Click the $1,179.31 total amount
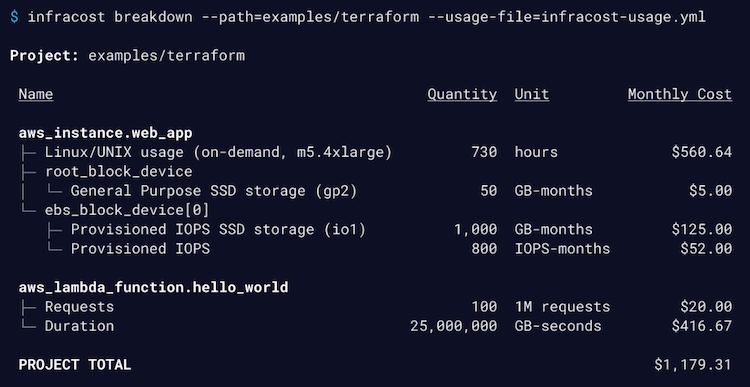Viewport: 750px width, 387px height. [693, 365]
